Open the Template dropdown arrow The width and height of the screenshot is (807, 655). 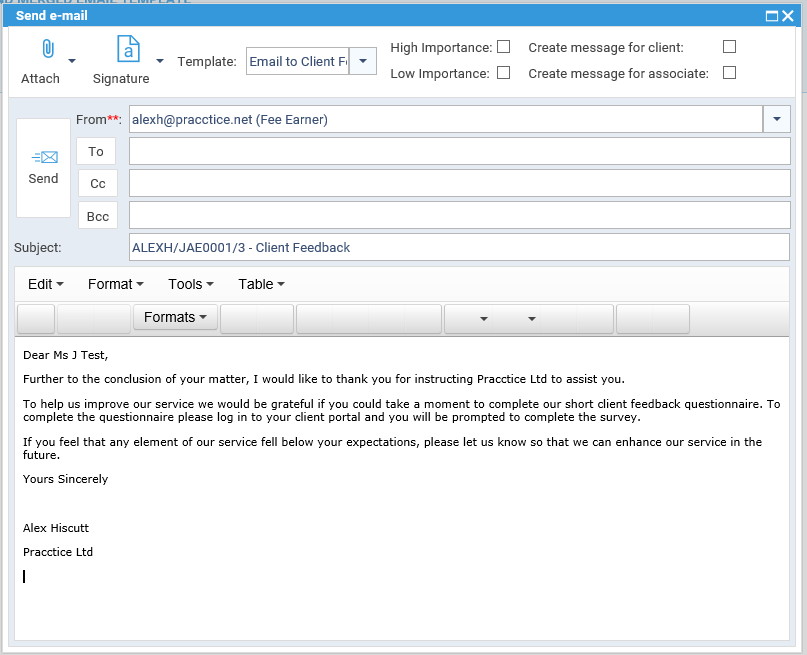(363, 61)
